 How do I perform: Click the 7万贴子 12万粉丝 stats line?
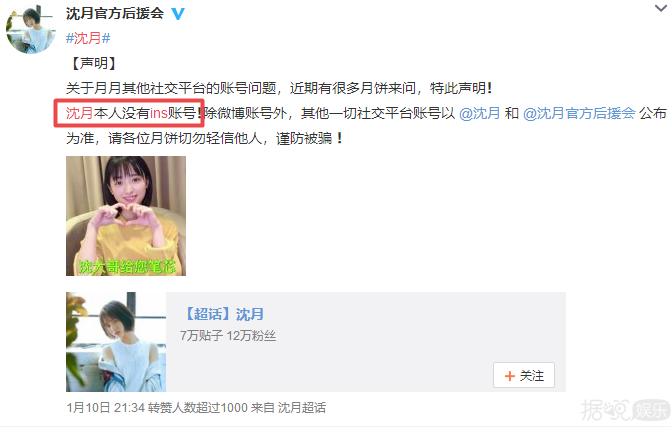pyautogui.click(x=228, y=336)
